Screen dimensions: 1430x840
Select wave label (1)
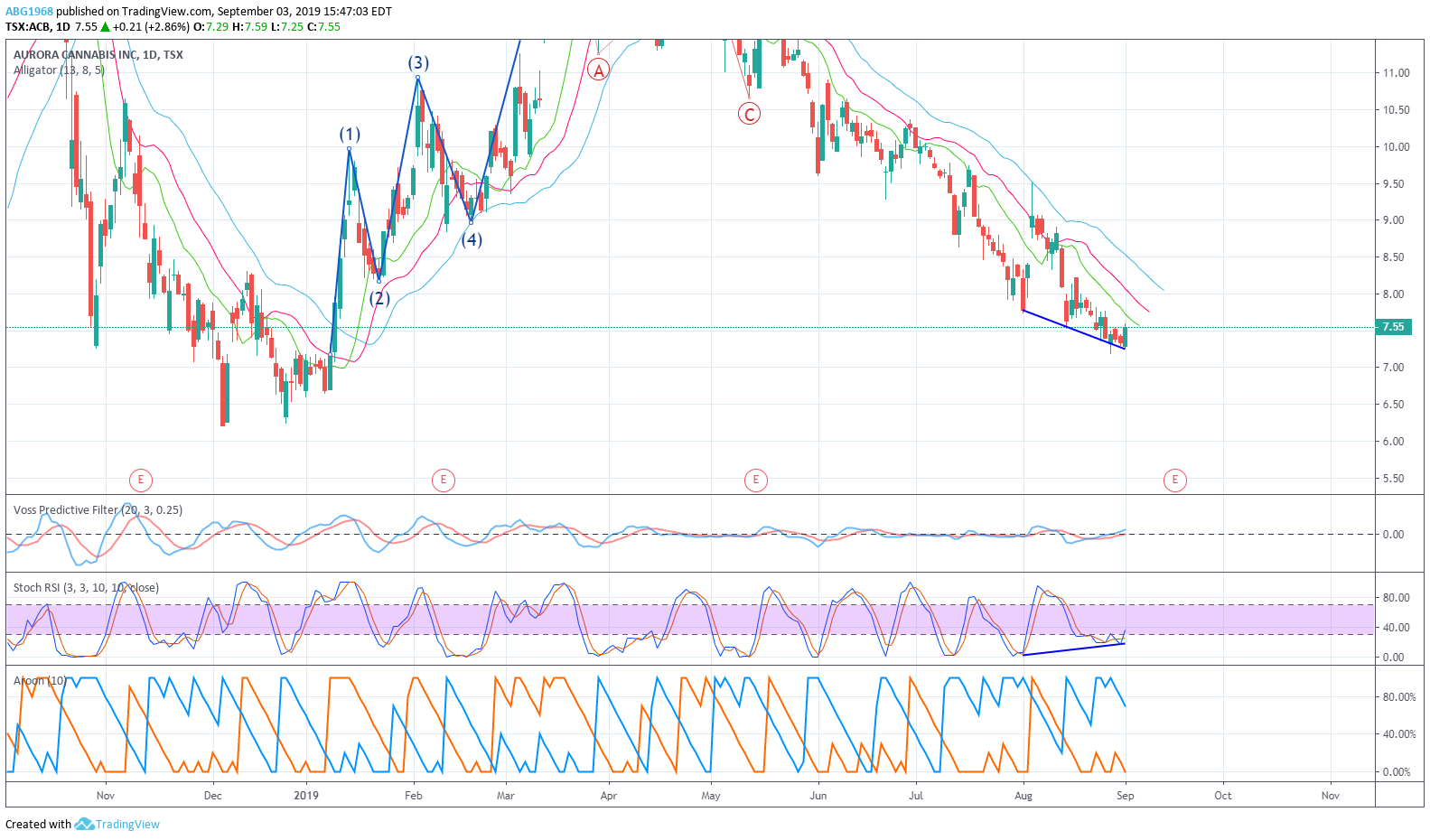click(350, 134)
